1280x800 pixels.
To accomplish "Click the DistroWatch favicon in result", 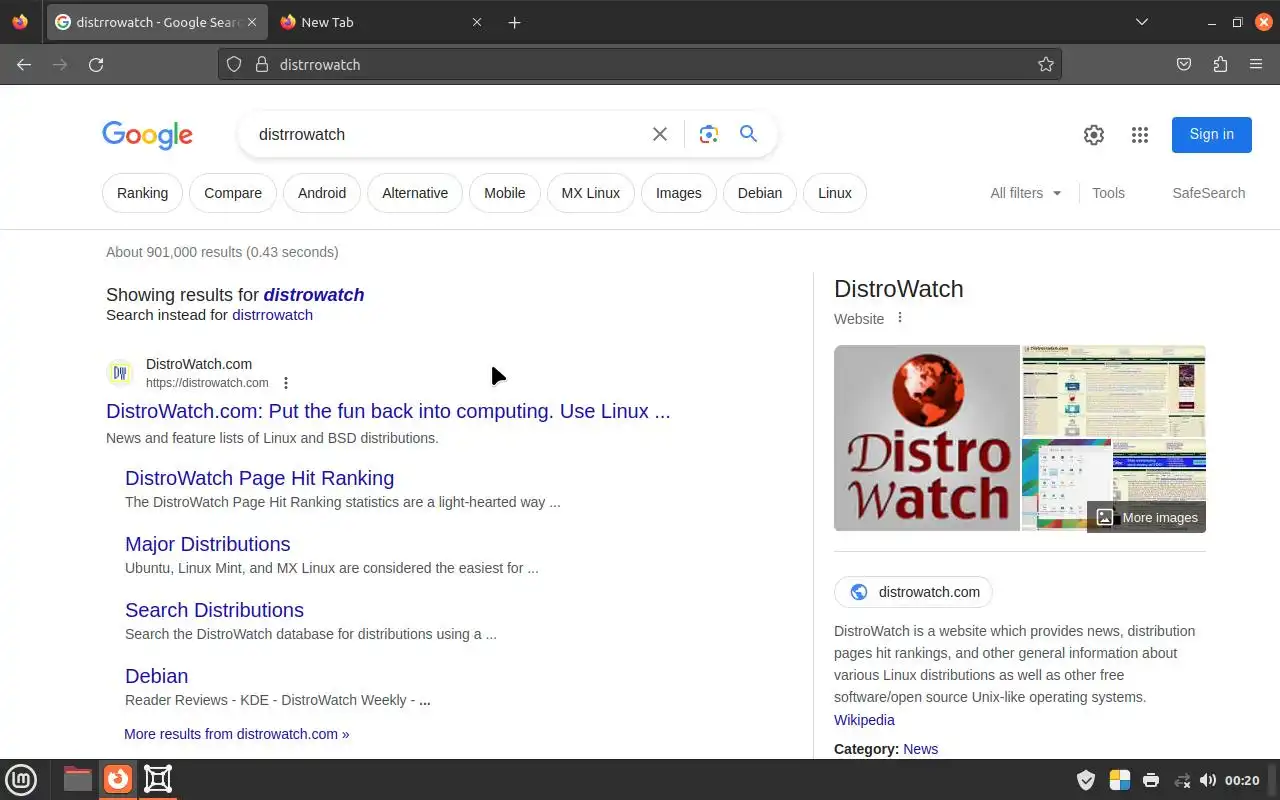I will pyautogui.click(x=120, y=373).
